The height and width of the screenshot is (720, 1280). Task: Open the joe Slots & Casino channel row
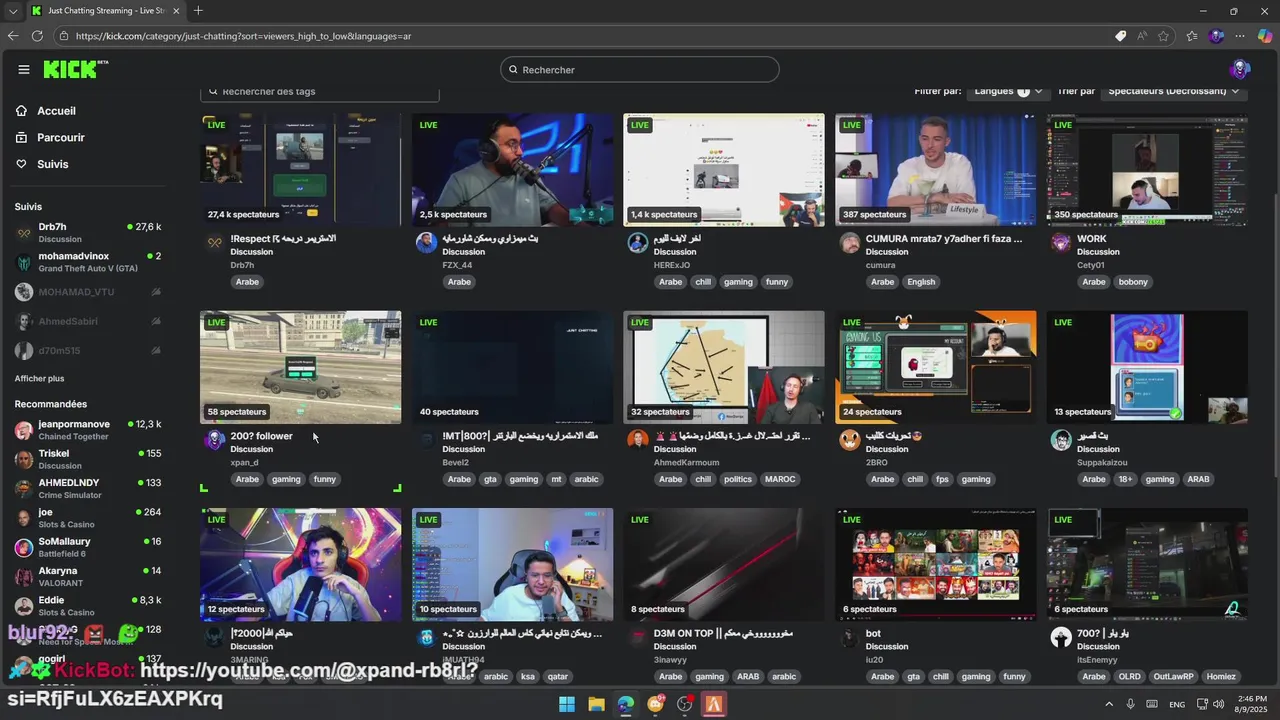(x=88, y=518)
